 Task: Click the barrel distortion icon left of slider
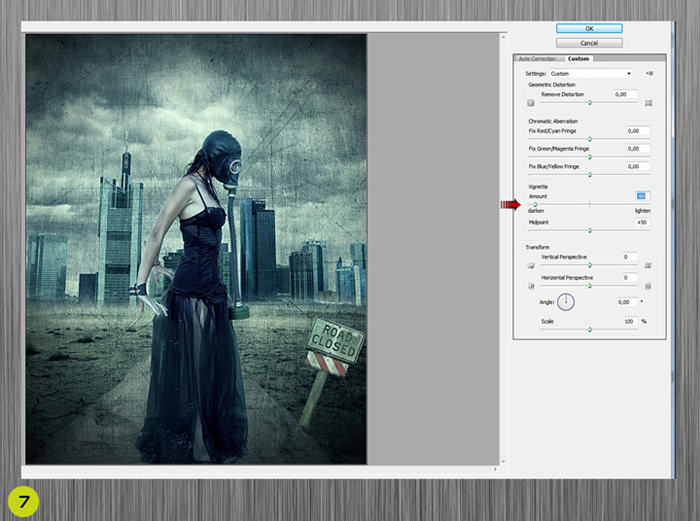pos(531,103)
